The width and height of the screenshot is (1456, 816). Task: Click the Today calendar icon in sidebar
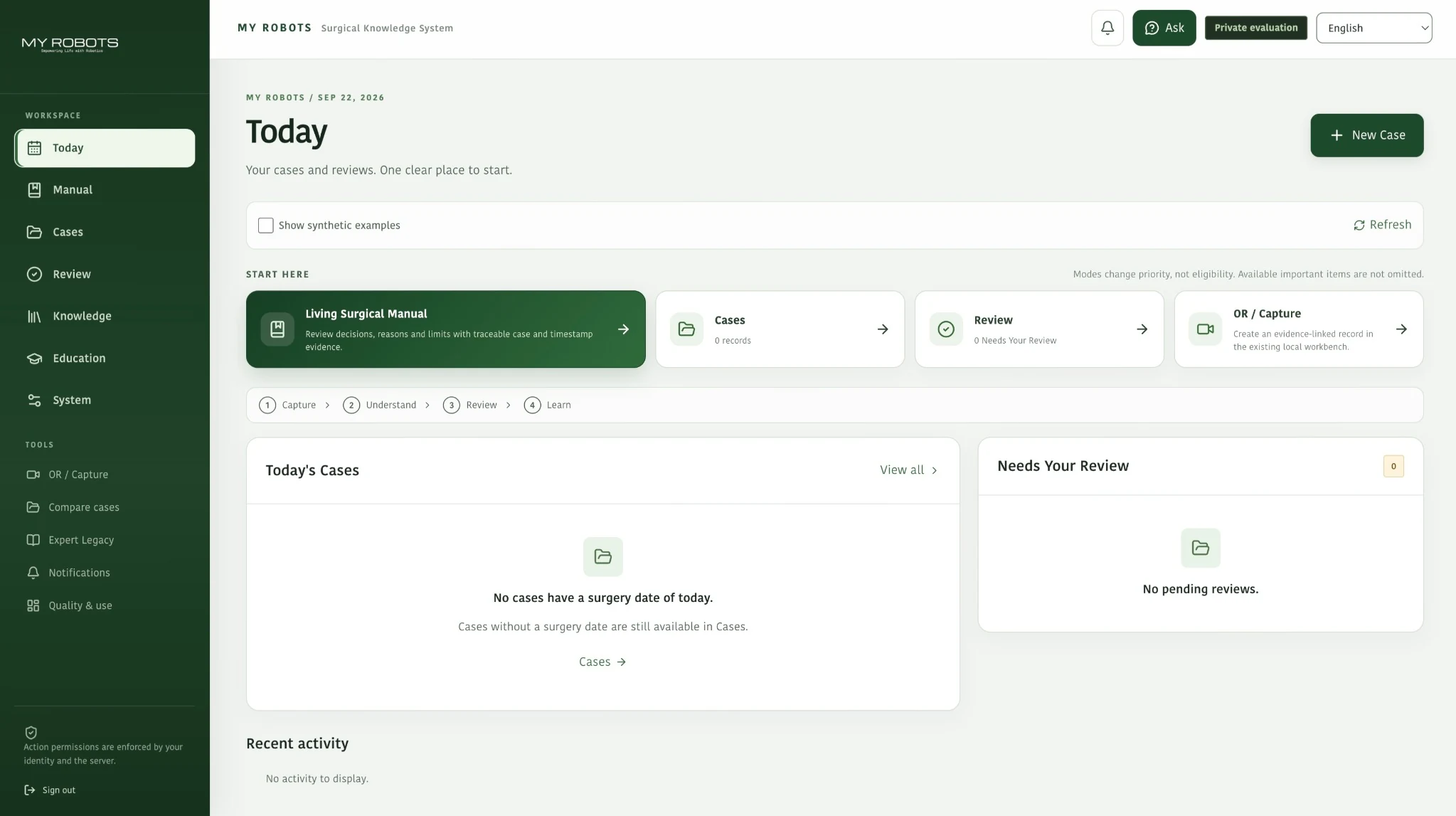[x=34, y=148]
